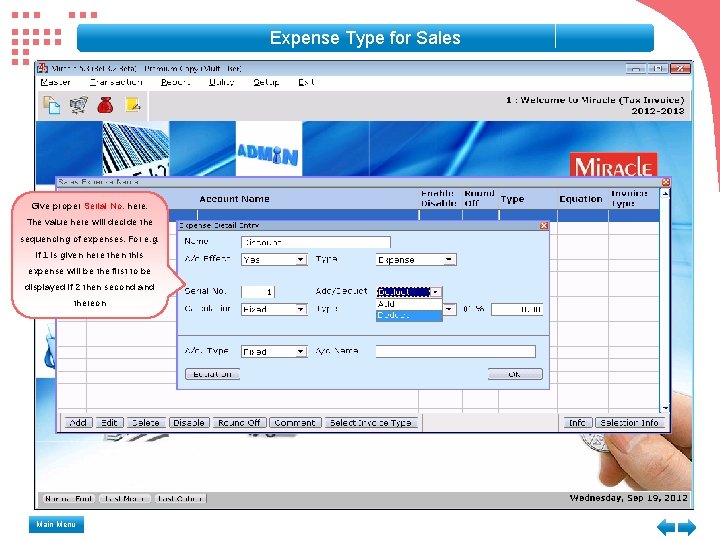Click the red money bag icon
Screen dimensions: 720x540
106,105
